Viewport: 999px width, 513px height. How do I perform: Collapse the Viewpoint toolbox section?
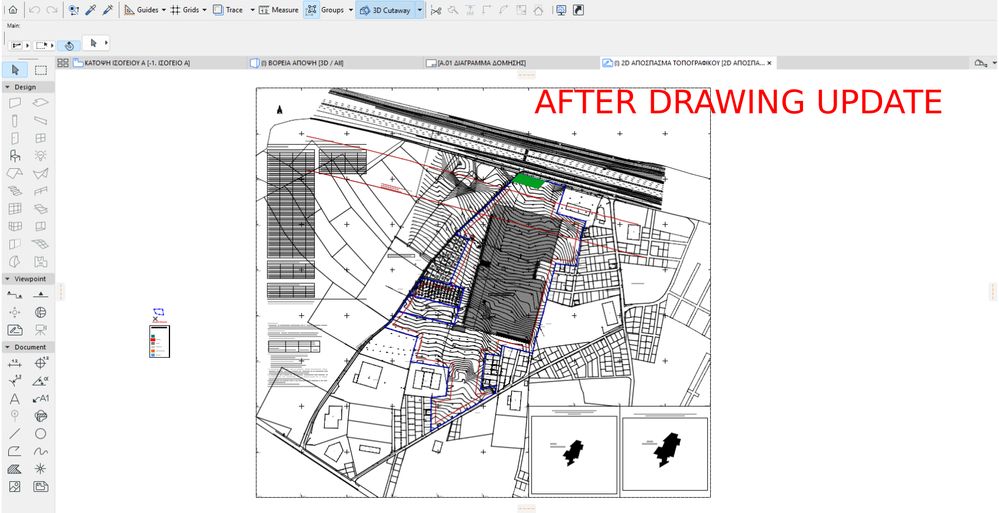point(7,279)
